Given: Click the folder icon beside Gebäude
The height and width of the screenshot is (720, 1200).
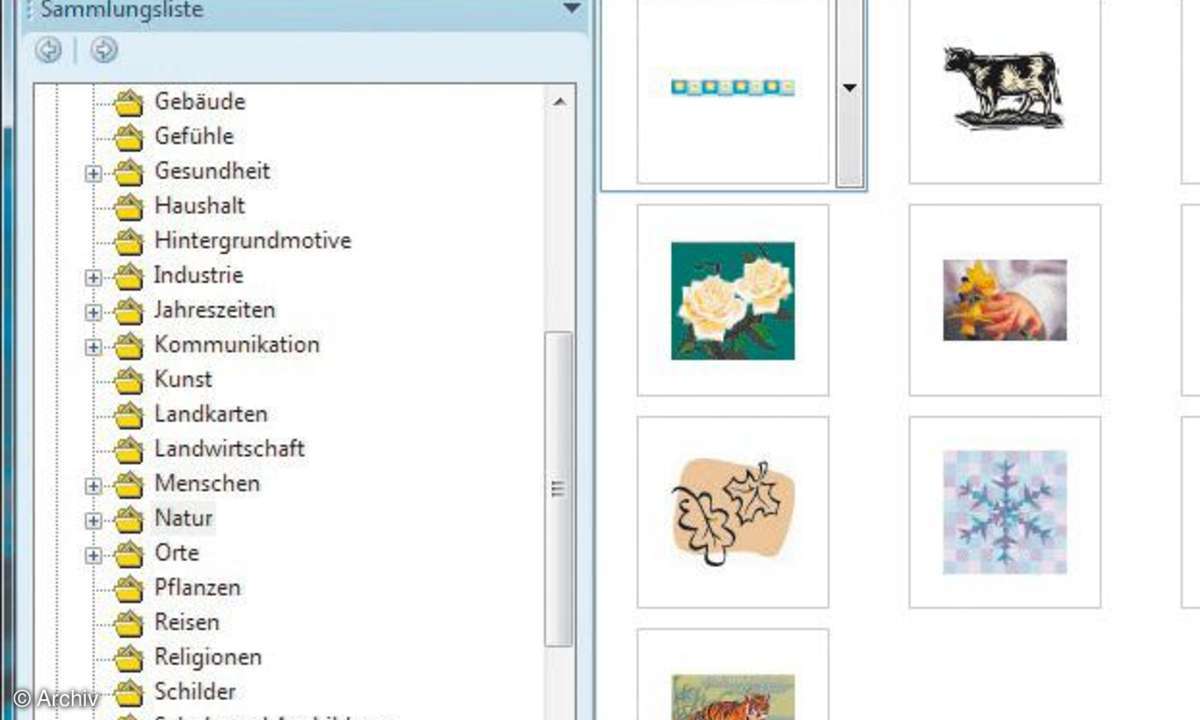Looking at the screenshot, I should coord(129,102).
